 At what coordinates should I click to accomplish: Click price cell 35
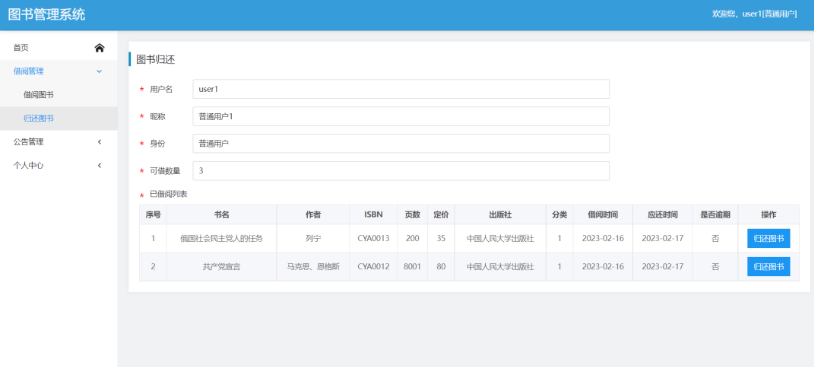441,239
